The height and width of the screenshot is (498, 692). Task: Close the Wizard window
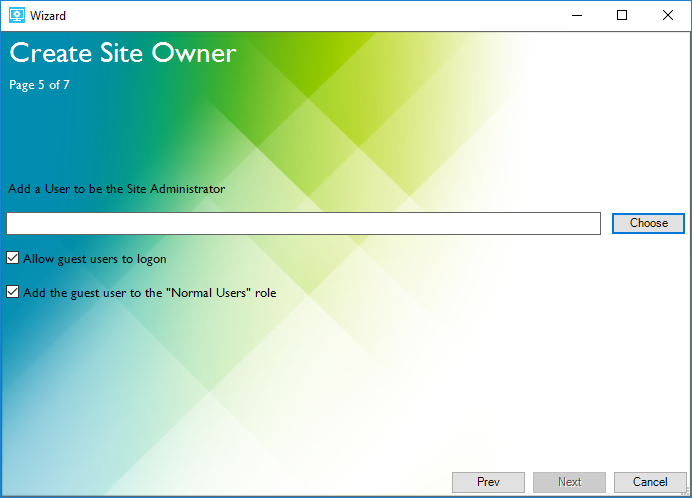668,15
